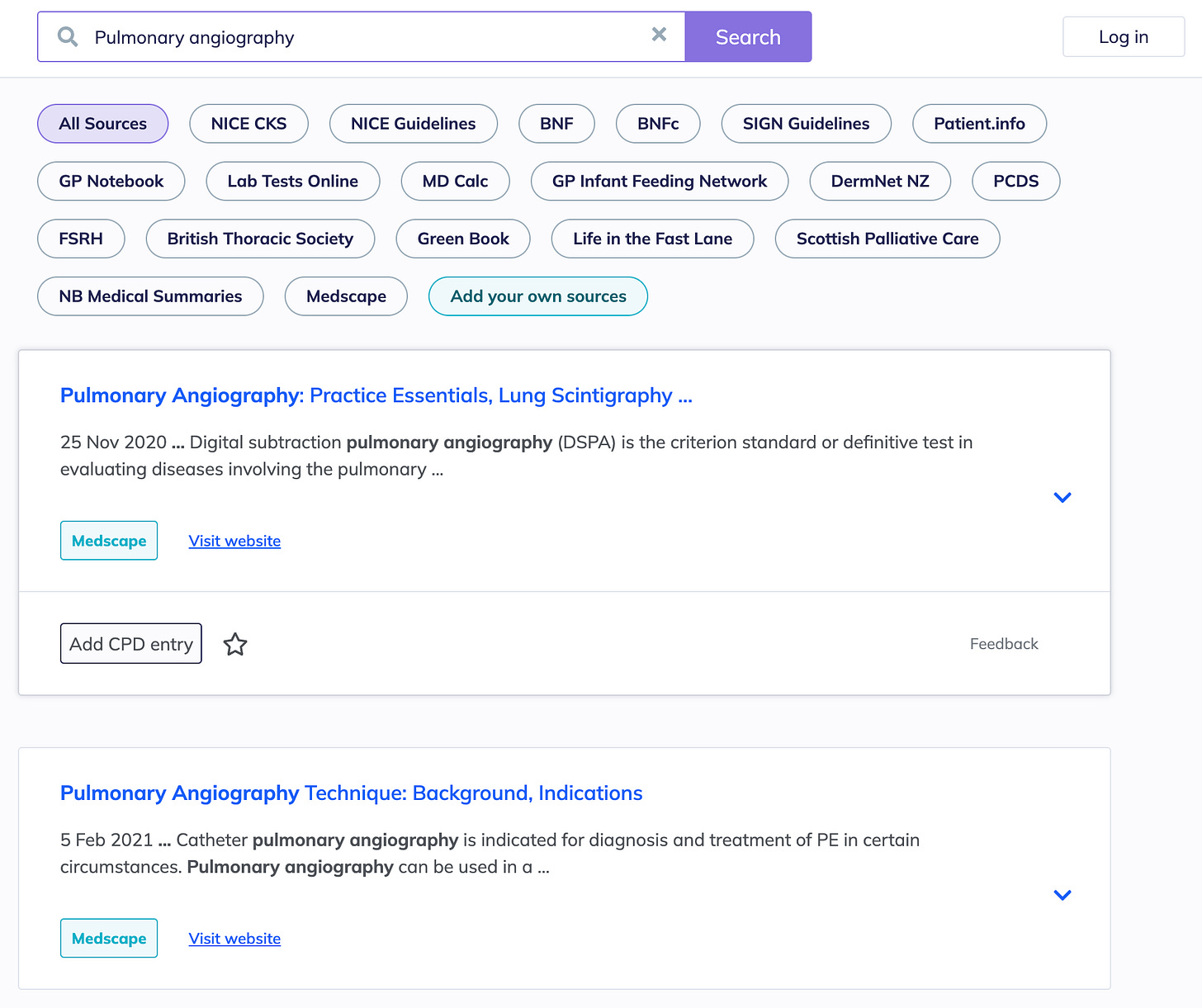This screenshot has height=1008, width=1202.
Task: Star the Practice Essentials result as favourite
Action: point(235,644)
